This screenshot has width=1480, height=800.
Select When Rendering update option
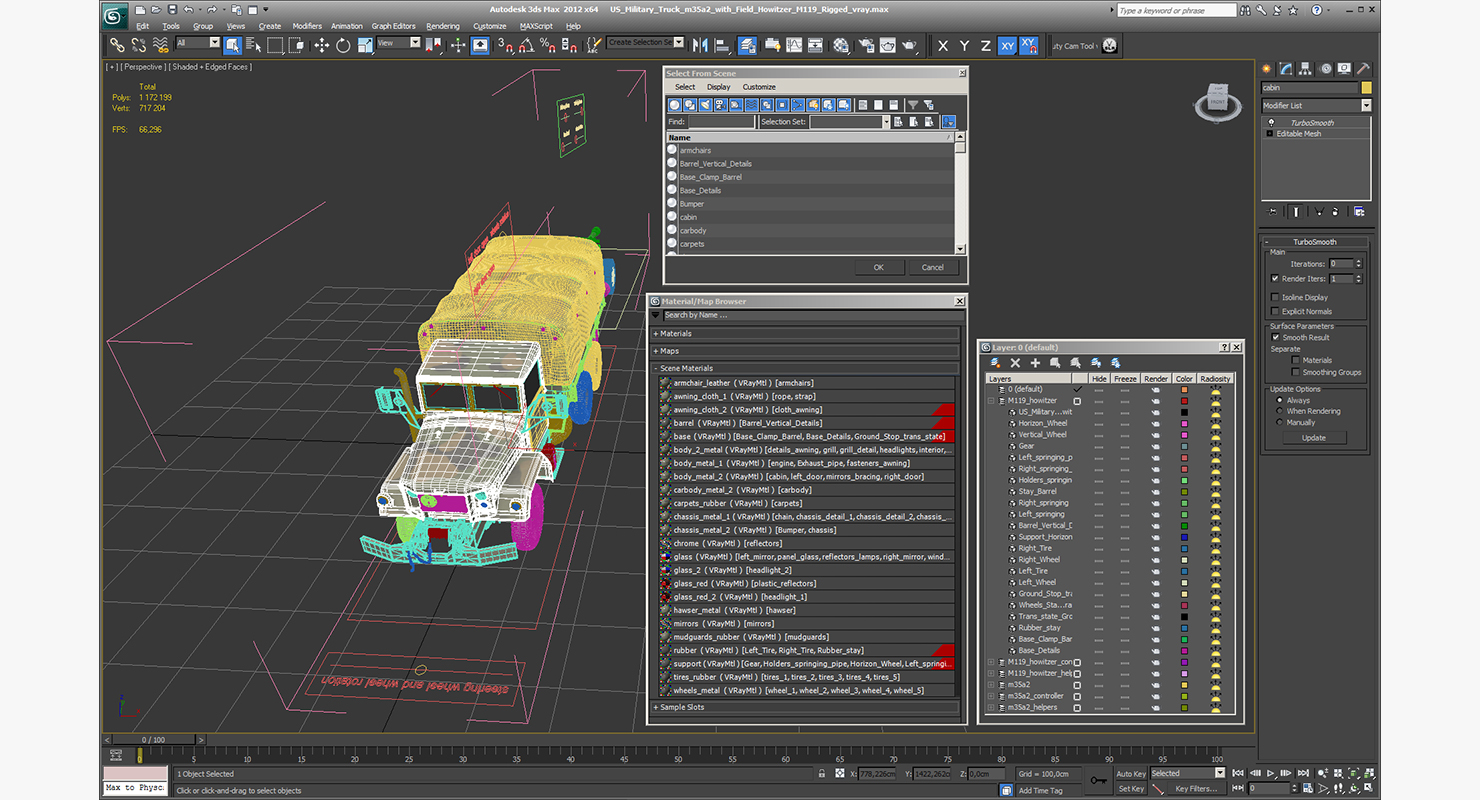coord(1279,411)
